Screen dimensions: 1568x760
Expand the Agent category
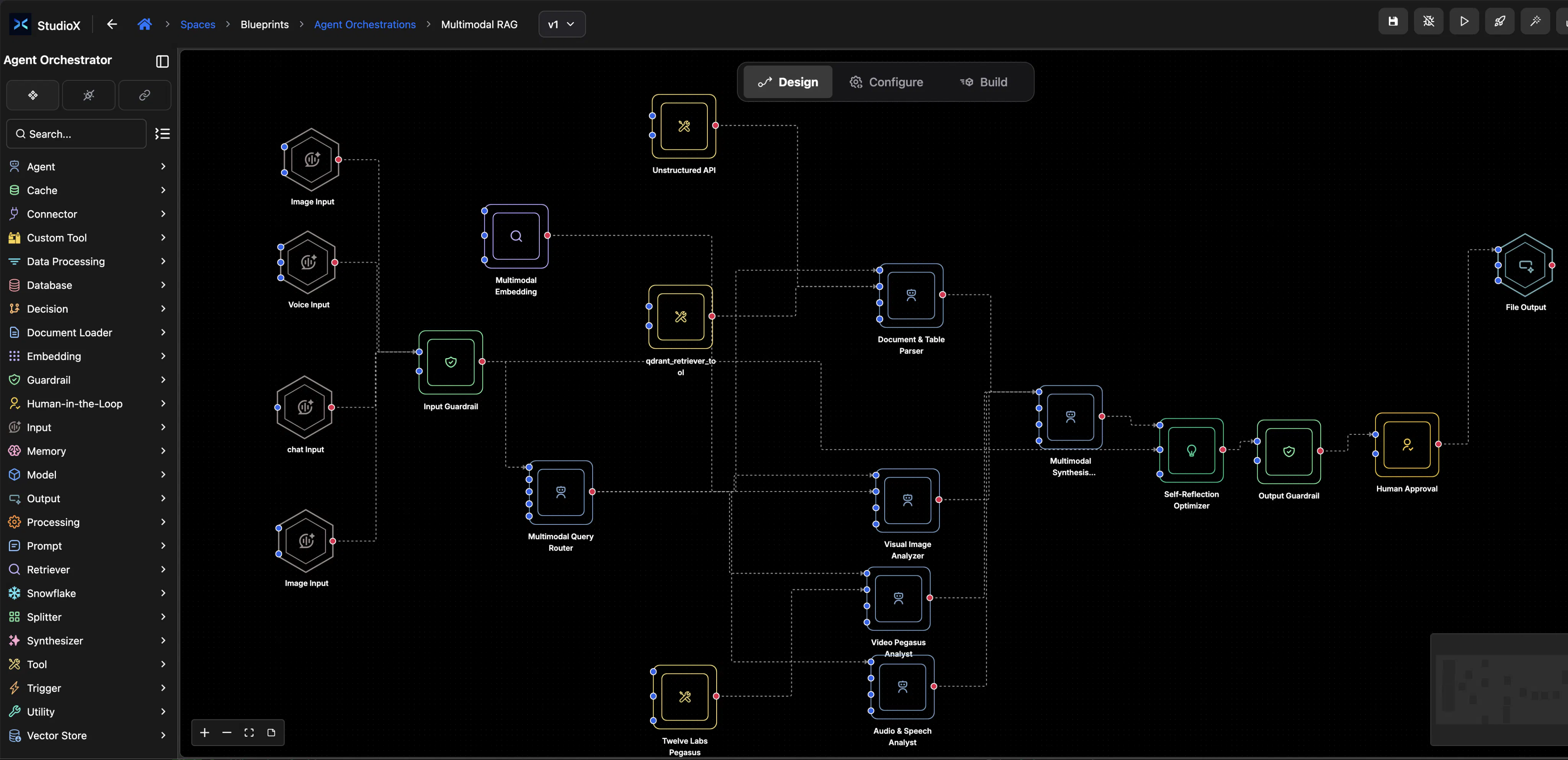click(x=88, y=166)
